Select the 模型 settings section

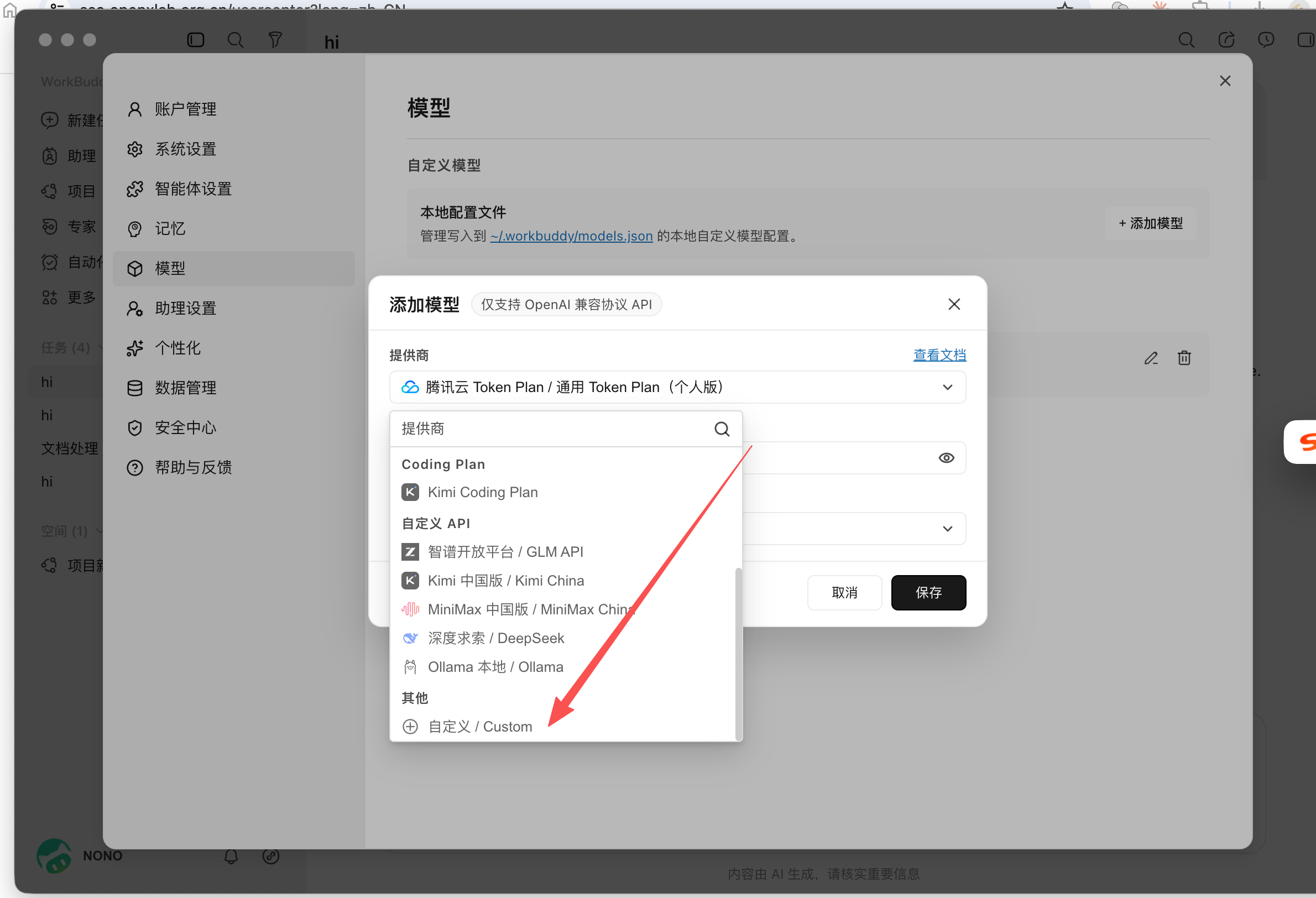pos(233,268)
